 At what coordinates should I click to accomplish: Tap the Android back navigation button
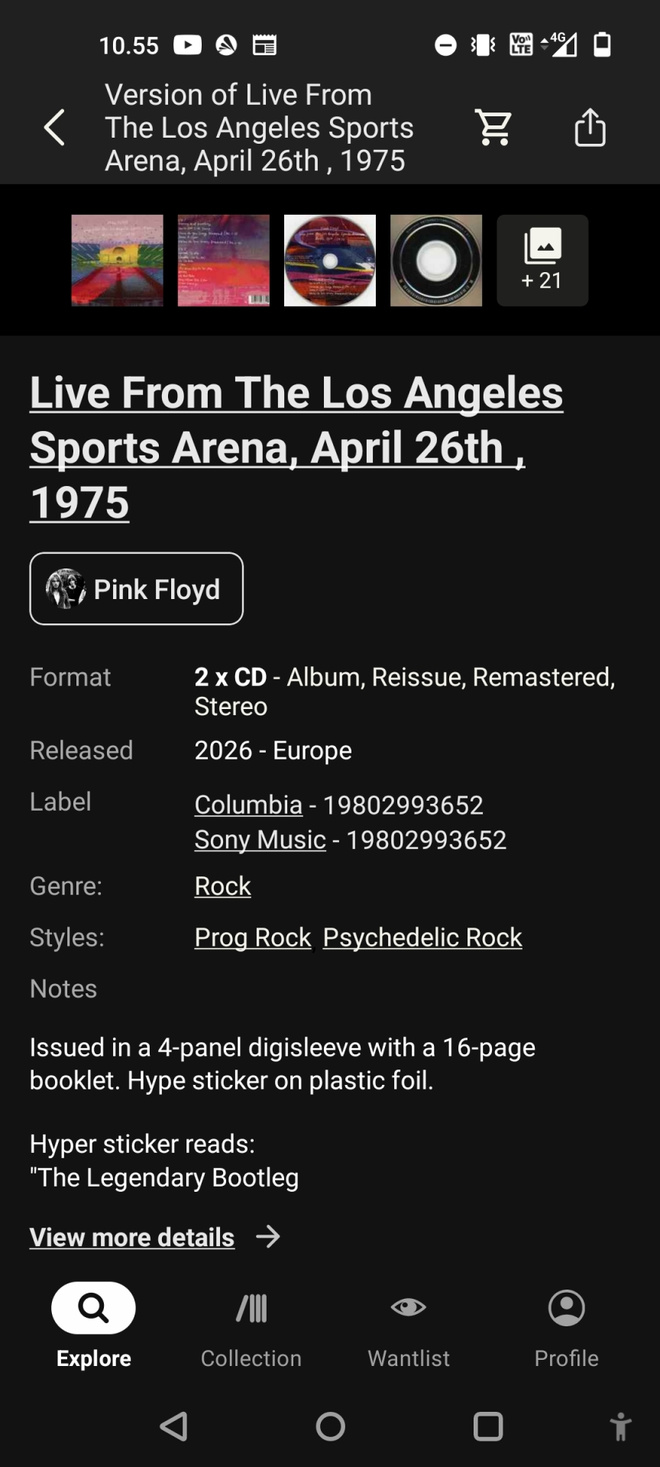coord(174,1426)
